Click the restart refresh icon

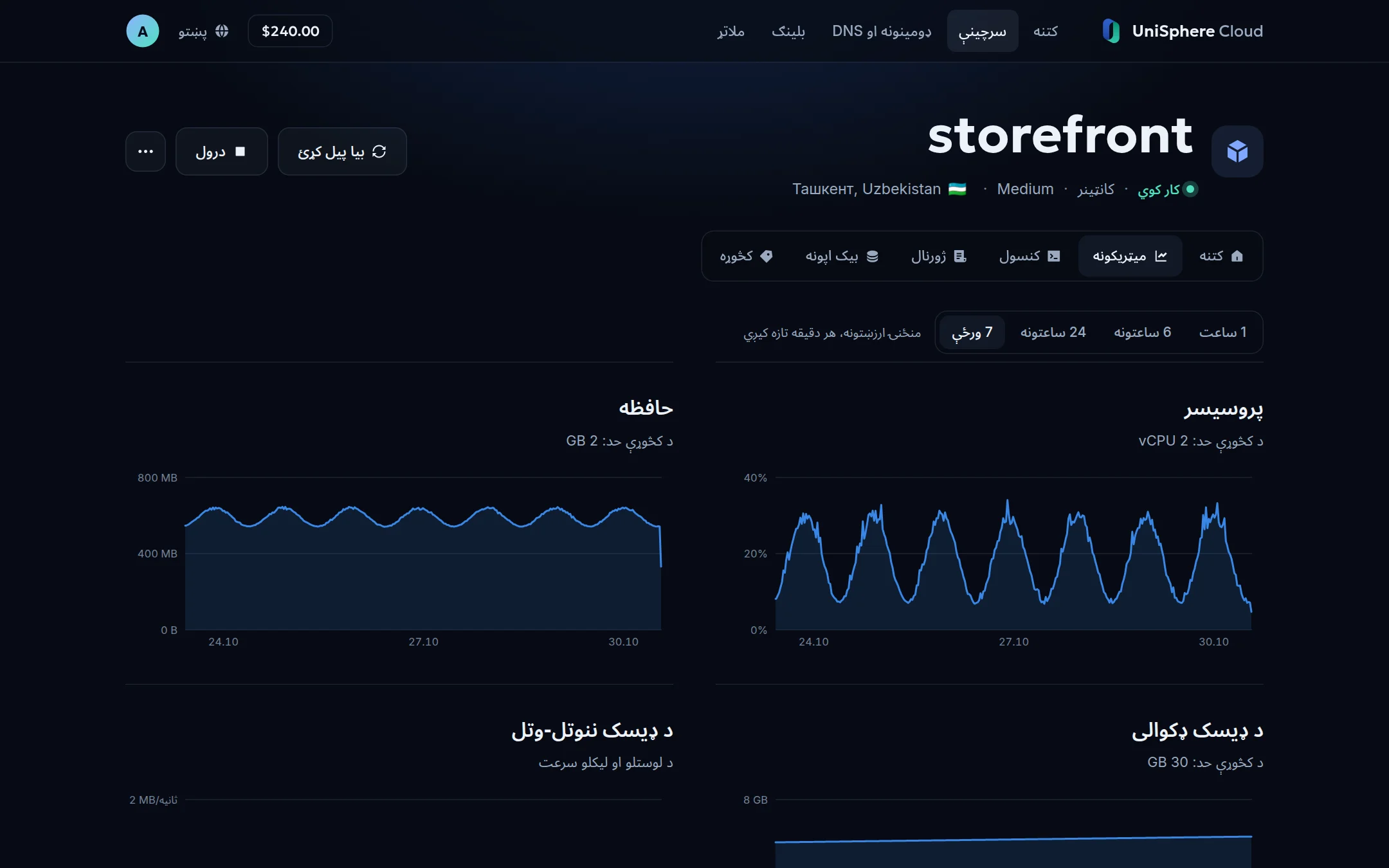(379, 151)
